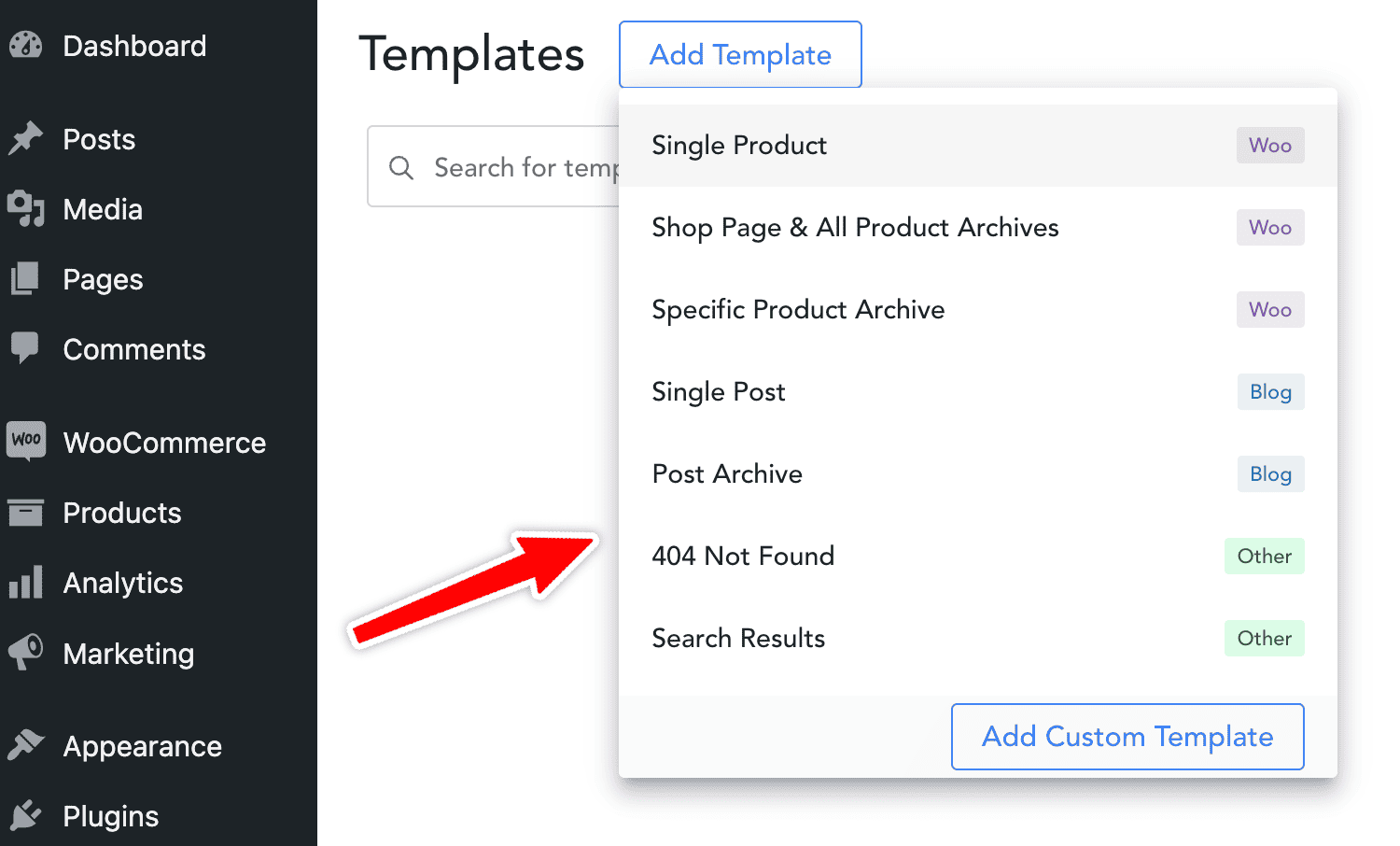
Task: Click the Comments speech bubble icon
Action: click(25, 347)
